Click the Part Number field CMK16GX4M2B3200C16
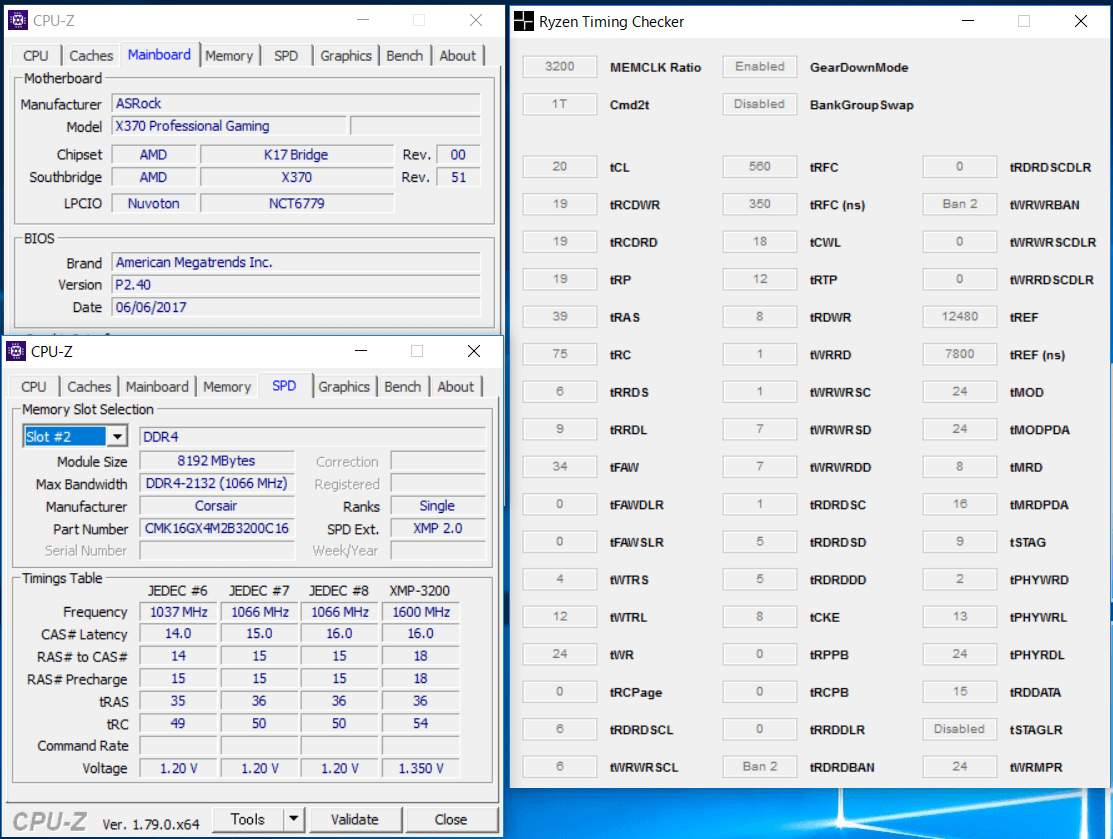The image size is (1113, 839). (x=216, y=529)
